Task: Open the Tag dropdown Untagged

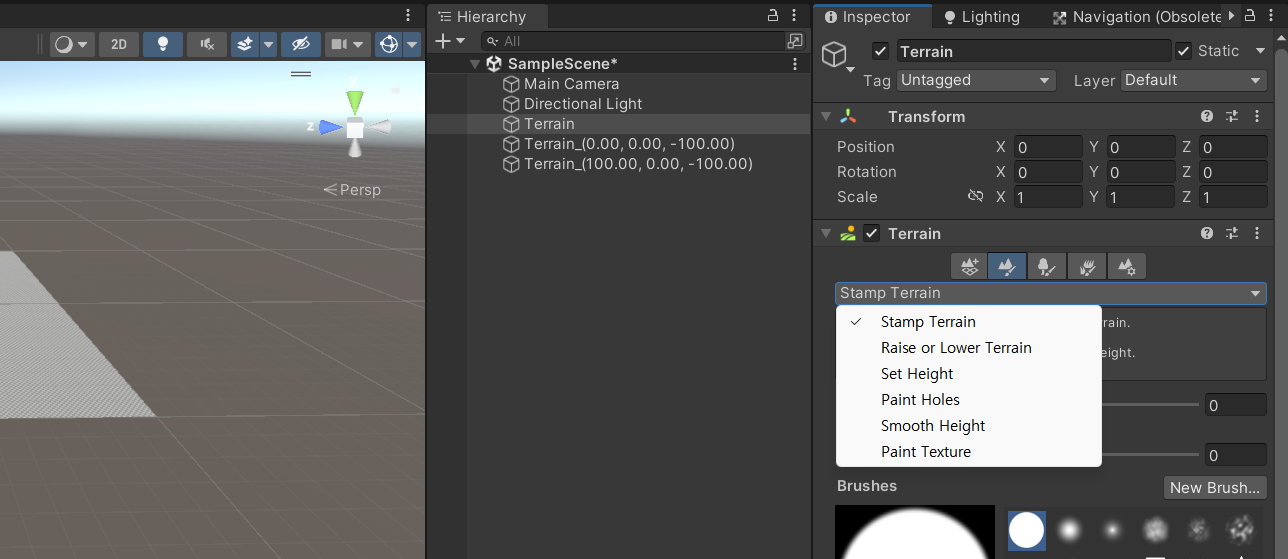Action: pos(976,80)
